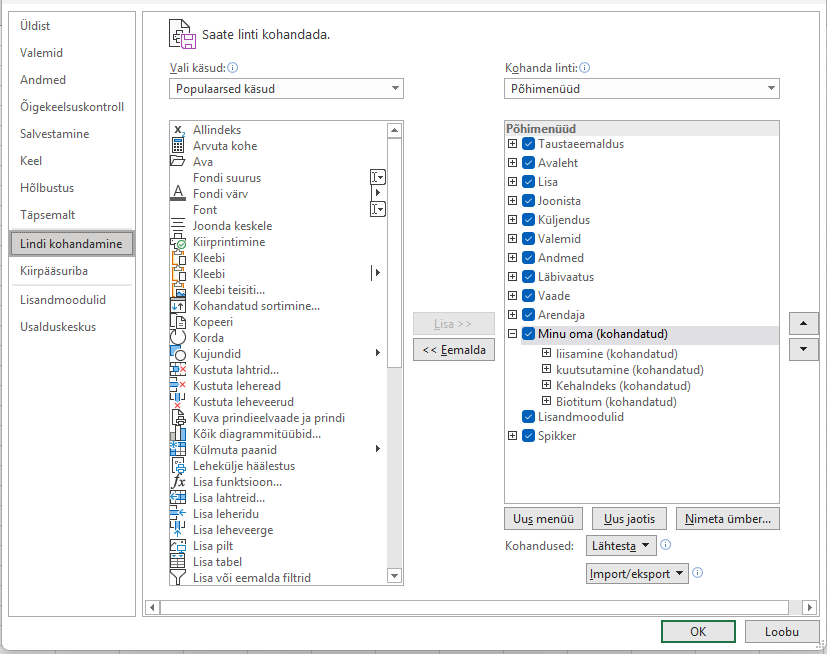Screen dimensions: 827x654
Task: Select the Kiirprintimine icon
Action: [178, 242]
